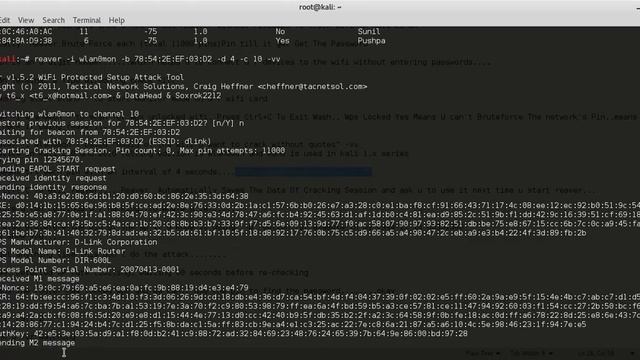Click the Max pin attempts: 11000 line
Screen dimensions: 640x360
(x=142, y=151)
